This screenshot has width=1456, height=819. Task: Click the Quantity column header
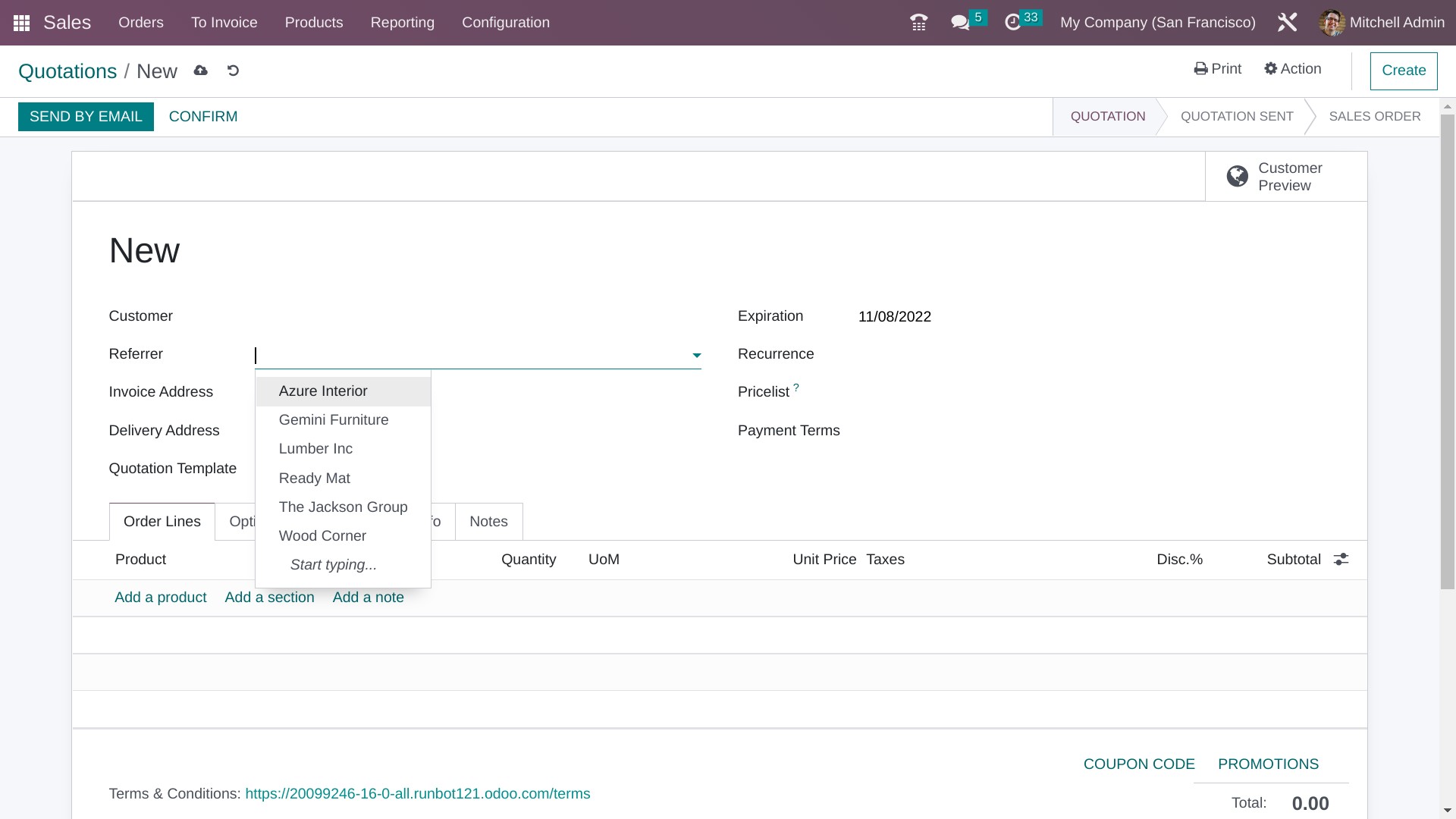coord(529,560)
